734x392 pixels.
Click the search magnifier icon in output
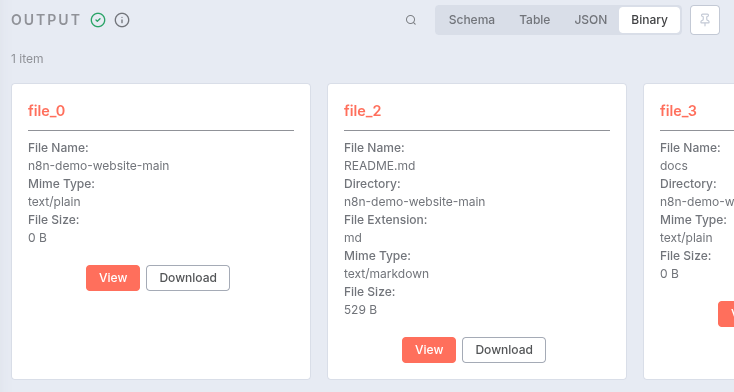click(411, 20)
